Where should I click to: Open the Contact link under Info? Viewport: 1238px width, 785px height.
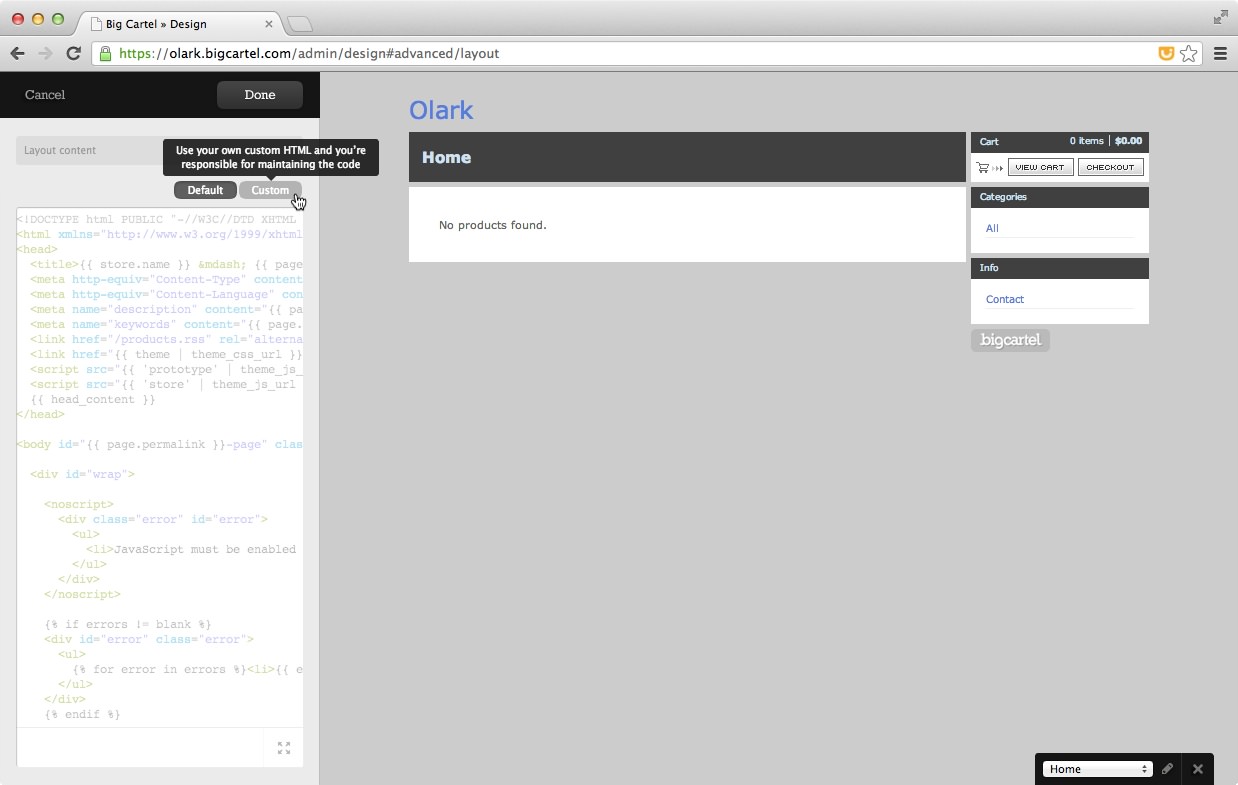click(x=1005, y=299)
